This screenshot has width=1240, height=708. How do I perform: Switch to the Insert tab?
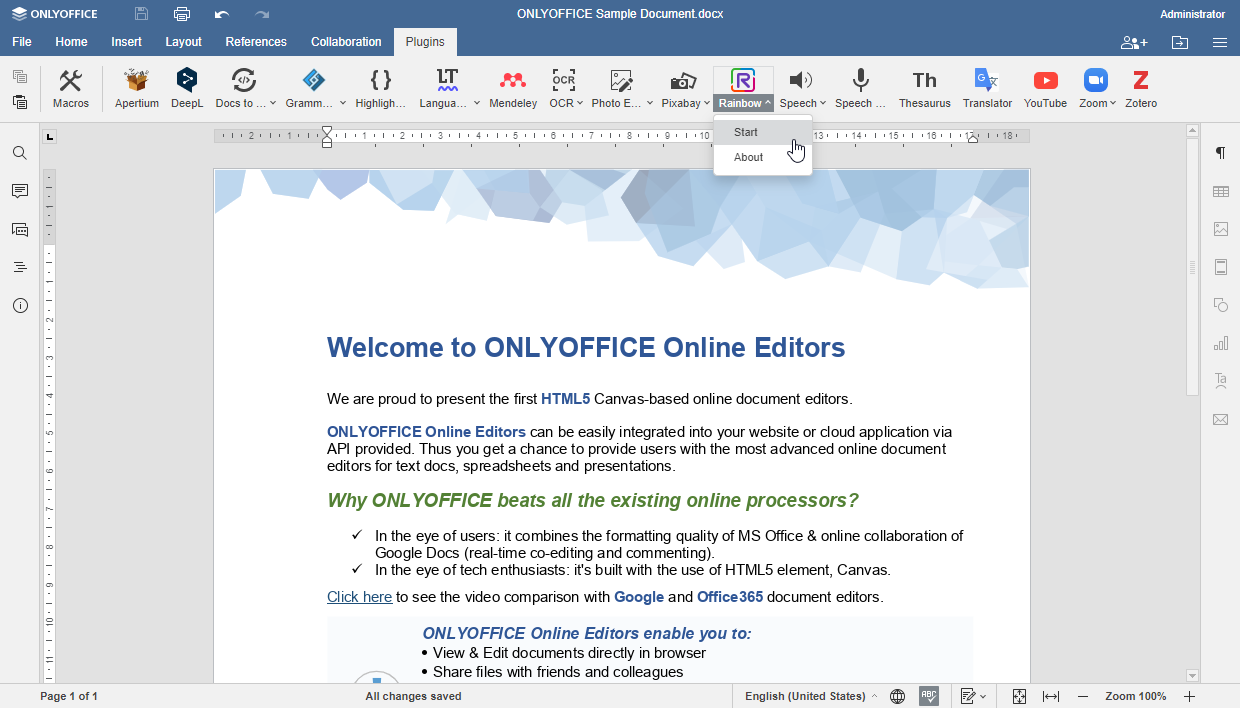127,42
